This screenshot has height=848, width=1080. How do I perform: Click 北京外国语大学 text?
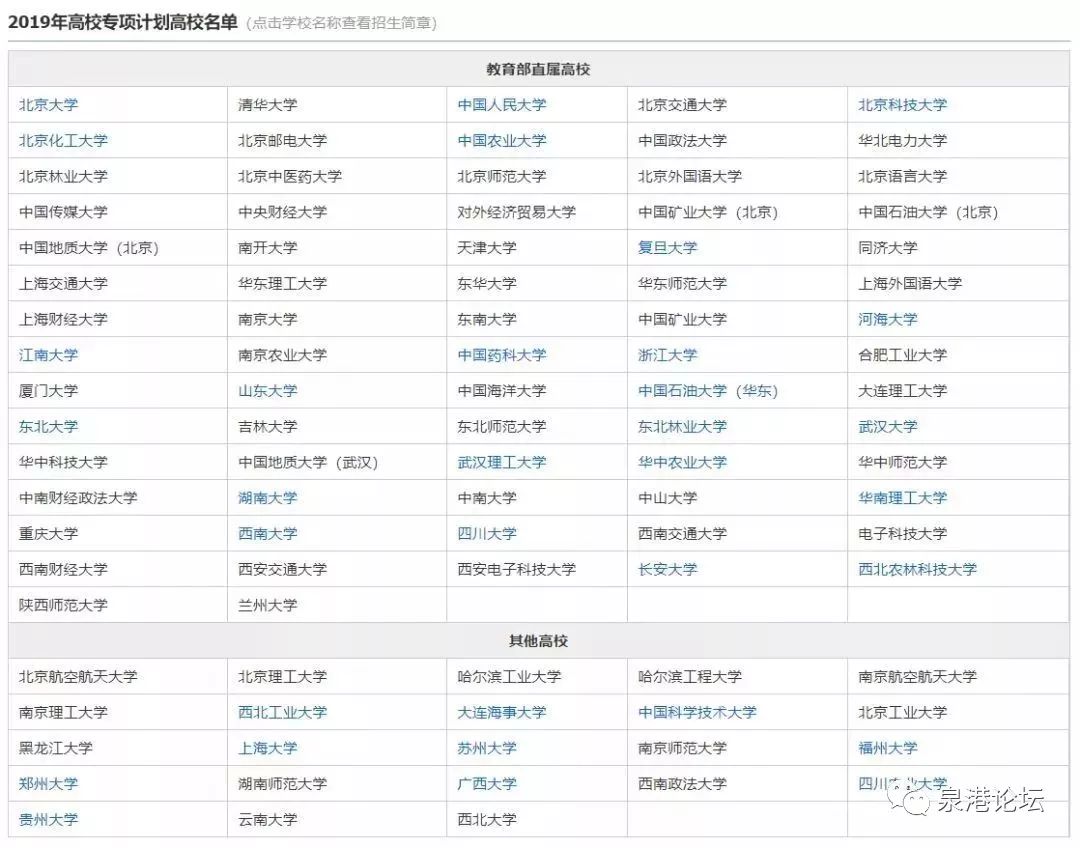click(689, 176)
